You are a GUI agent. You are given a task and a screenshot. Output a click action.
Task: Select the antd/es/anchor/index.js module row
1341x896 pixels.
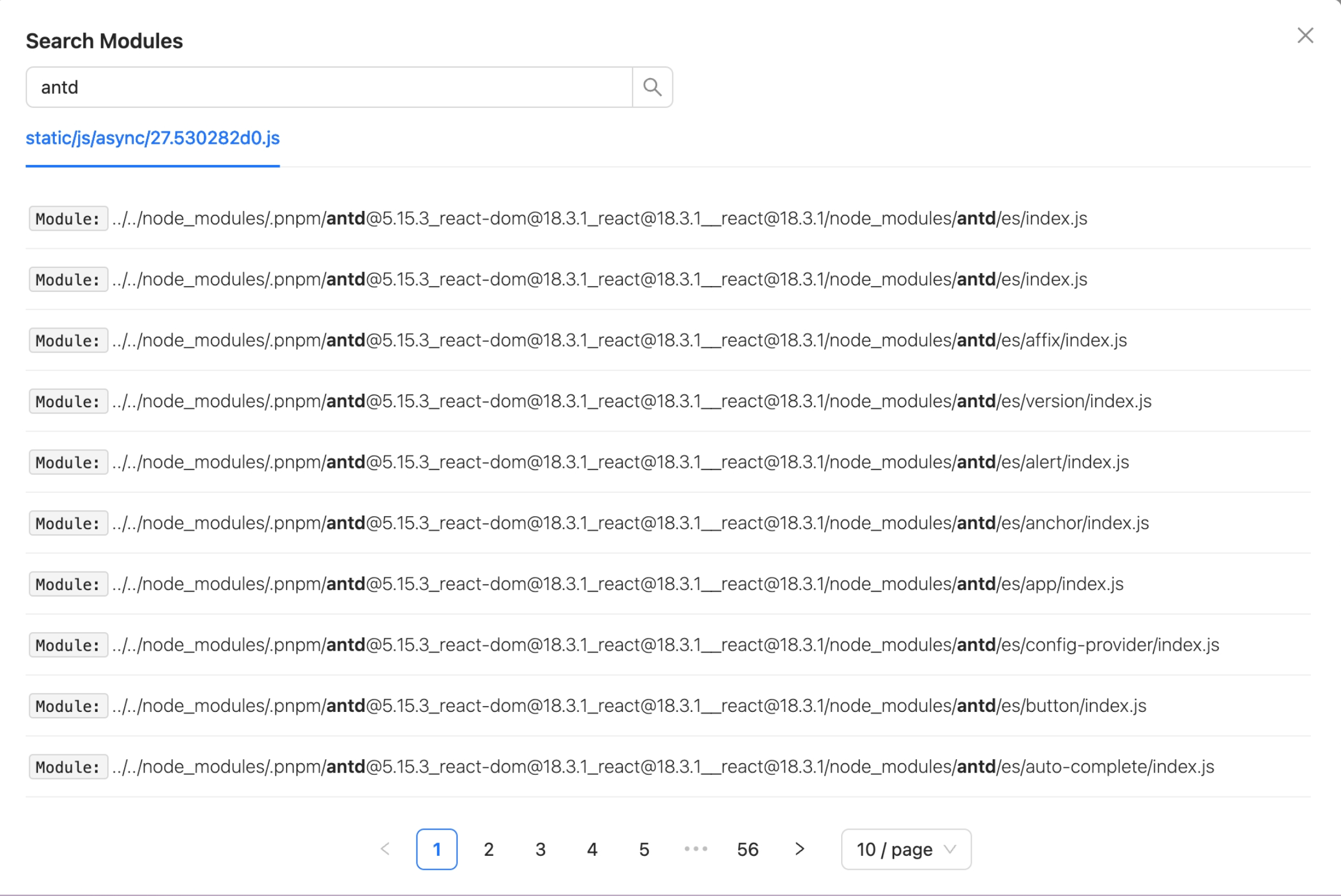pos(668,523)
